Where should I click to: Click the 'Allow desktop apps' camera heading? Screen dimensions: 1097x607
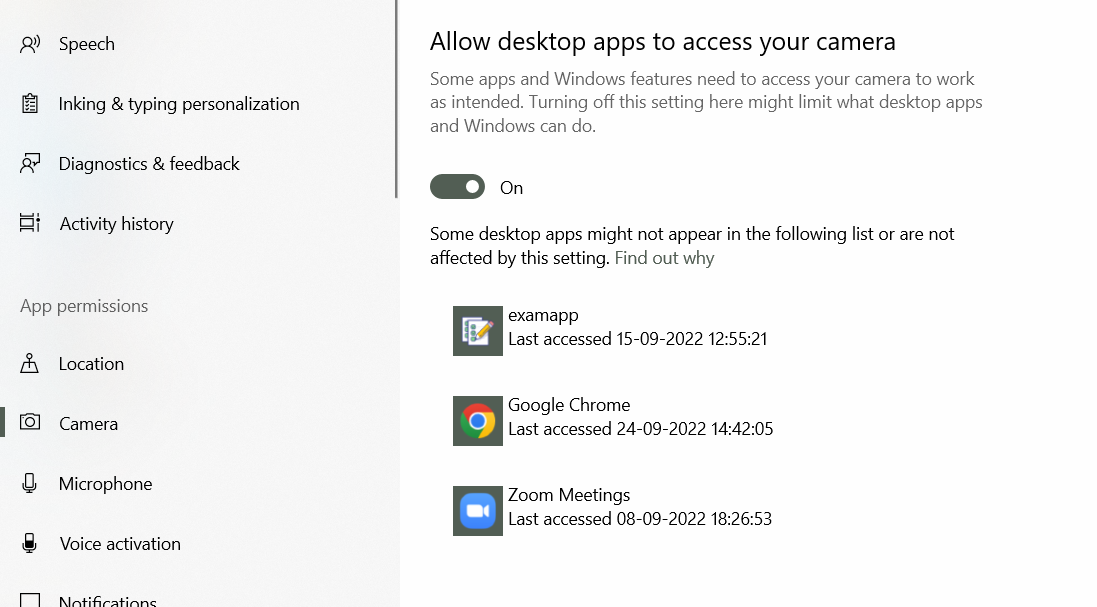662,41
